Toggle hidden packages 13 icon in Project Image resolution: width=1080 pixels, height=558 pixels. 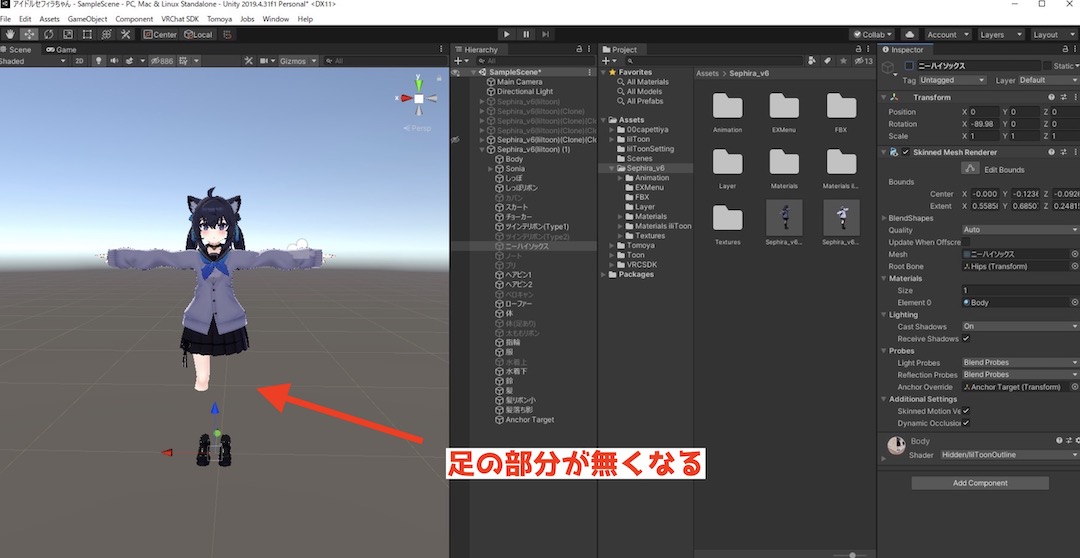(x=864, y=61)
